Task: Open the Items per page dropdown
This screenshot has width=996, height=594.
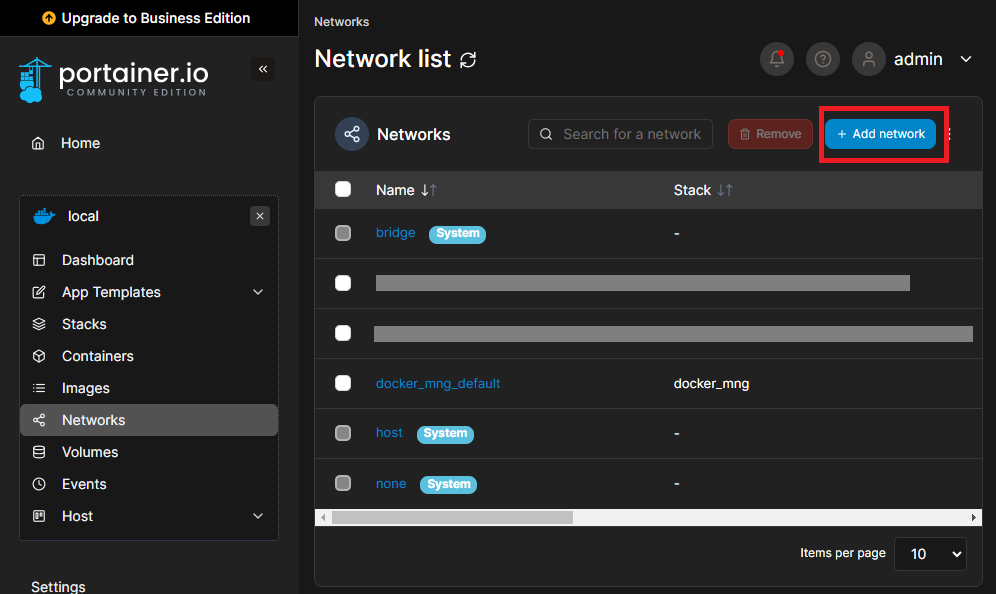Action: [x=930, y=553]
